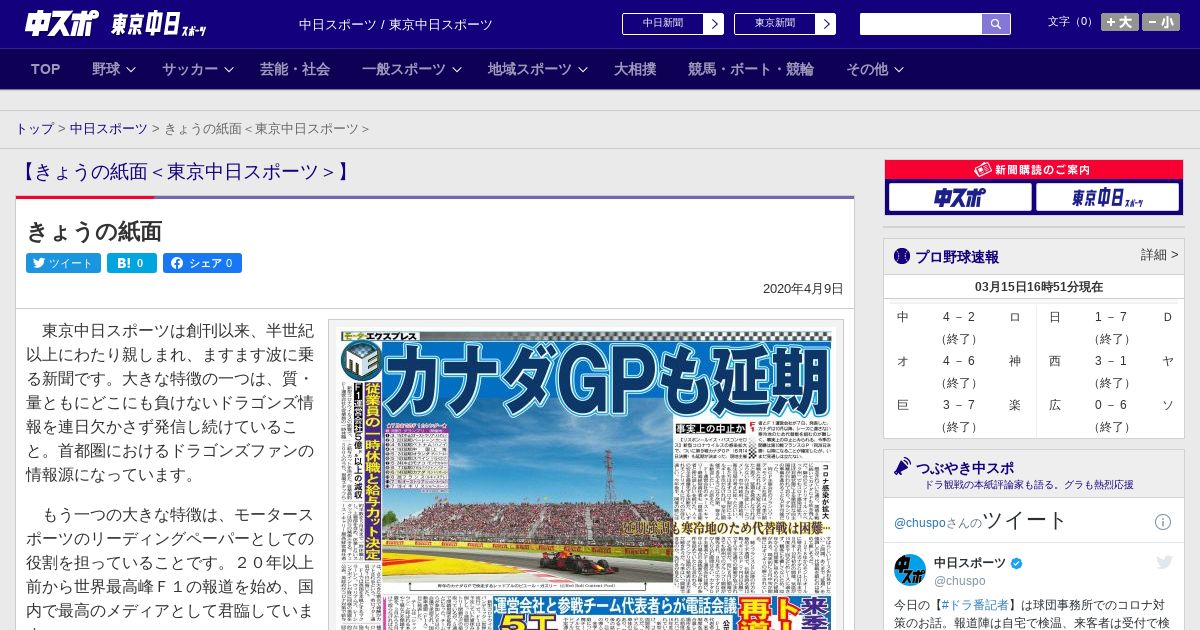
Task: Open the サッカー menu
Action: coord(190,69)
